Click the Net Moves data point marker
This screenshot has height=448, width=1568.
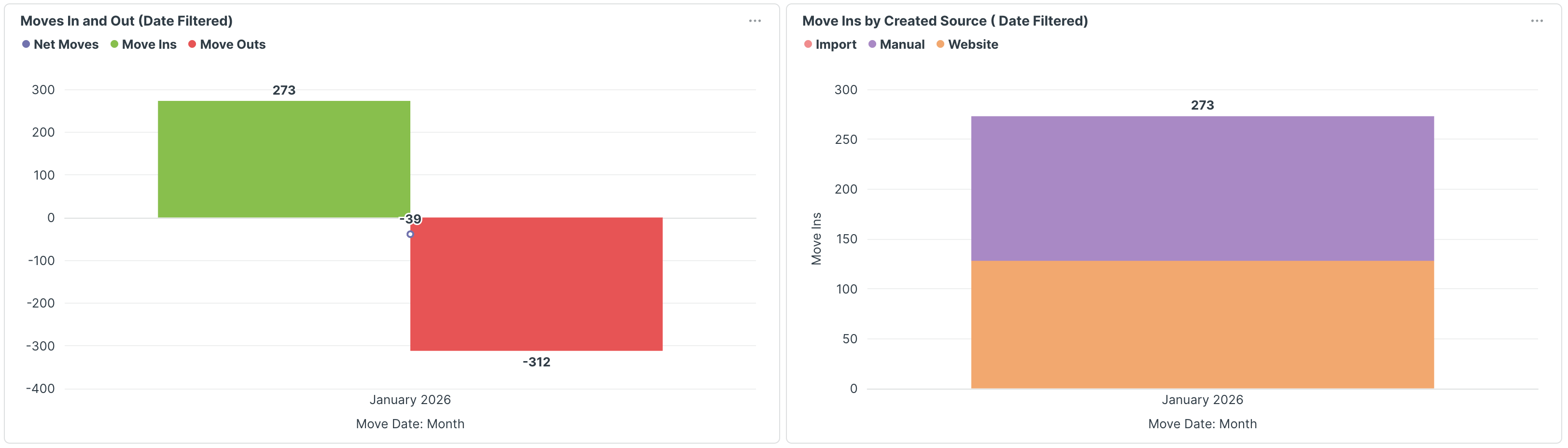tap(410, 234)
